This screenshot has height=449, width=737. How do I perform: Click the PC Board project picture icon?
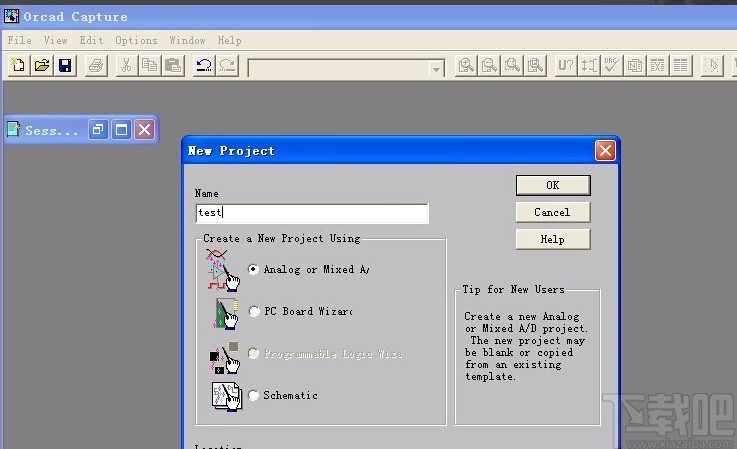226,314
